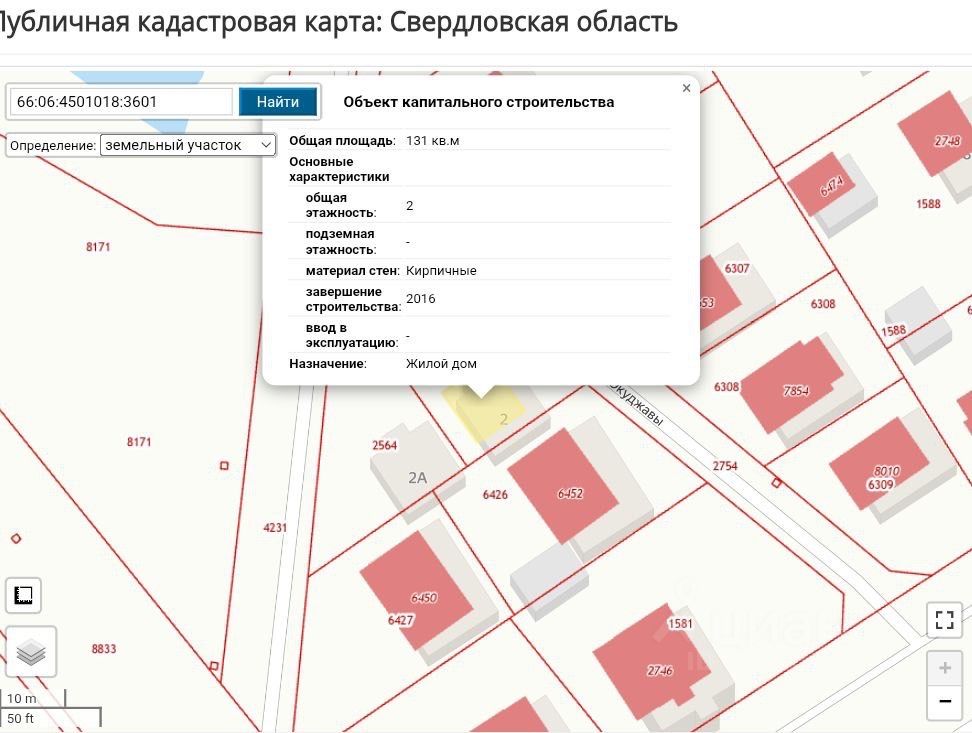The height and width of the screenshot is (733, 972).
Task: Click the 10 m scale bar
Action: click(x=34, y=698)
